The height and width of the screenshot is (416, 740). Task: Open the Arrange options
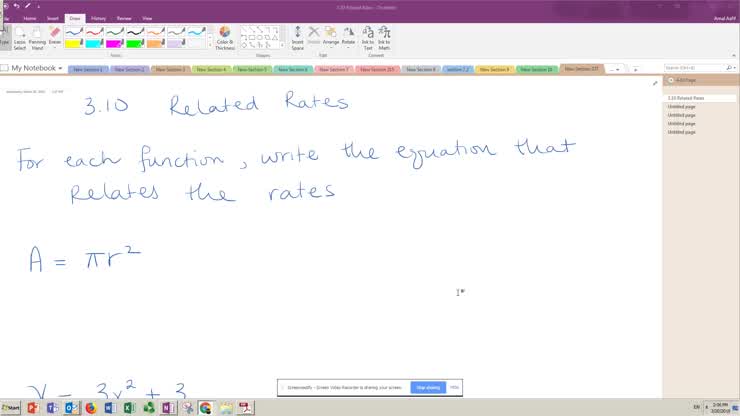pos(331,38)
